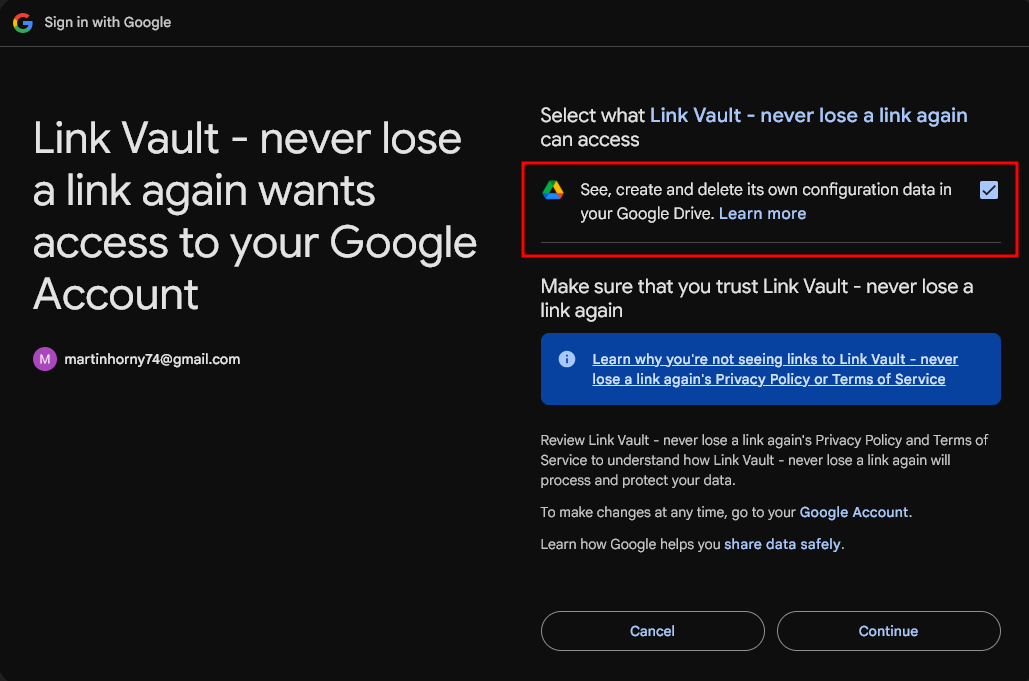The height and width of the screenshot is (681, 1029).
Task: Click "Sign in with Google" header label
Action: tap(107, 23)
